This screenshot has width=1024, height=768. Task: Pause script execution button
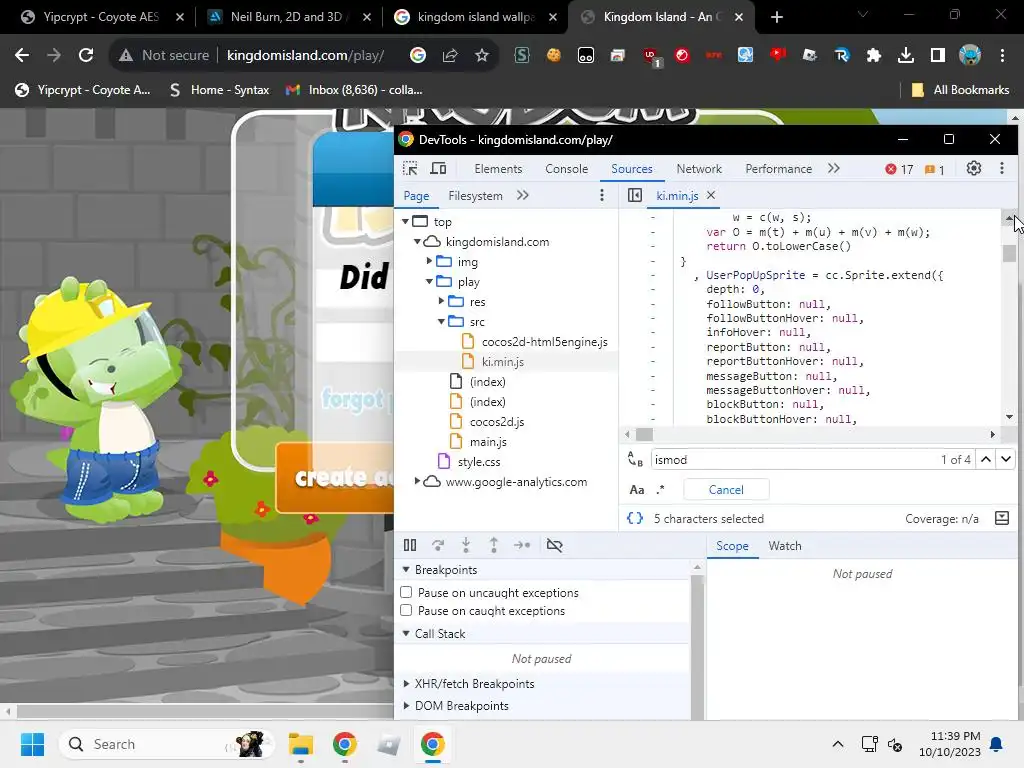click(x=410, y=545)
